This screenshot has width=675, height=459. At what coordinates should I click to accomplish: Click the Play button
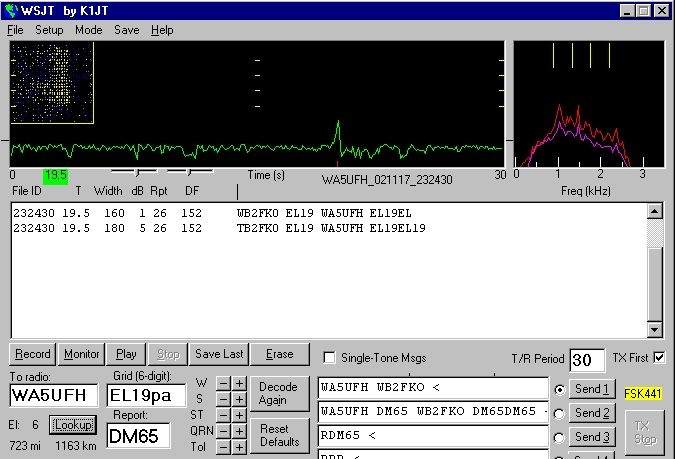click(x=126, y=354)
